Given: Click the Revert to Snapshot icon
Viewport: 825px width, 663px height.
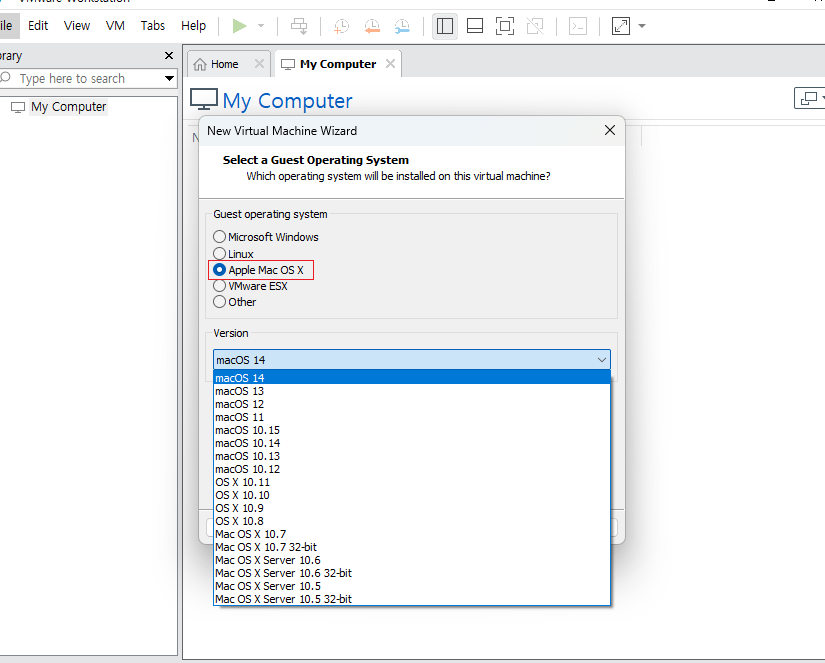Looking at the screenshot, I should [372, 26].
